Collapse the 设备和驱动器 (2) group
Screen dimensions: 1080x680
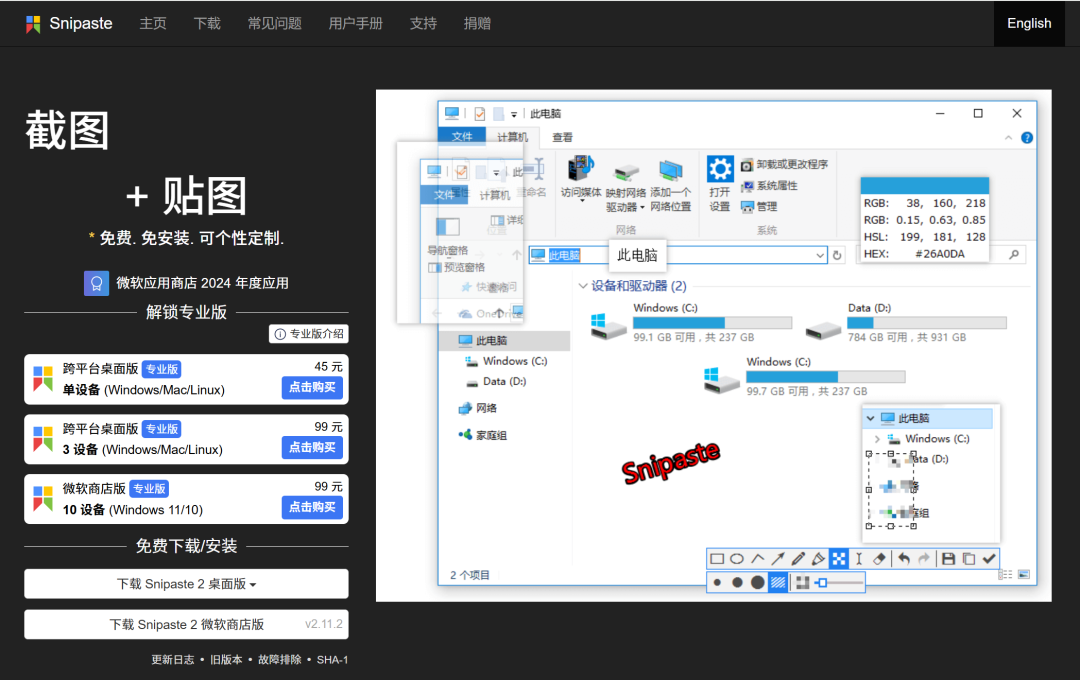pos(583,286)
